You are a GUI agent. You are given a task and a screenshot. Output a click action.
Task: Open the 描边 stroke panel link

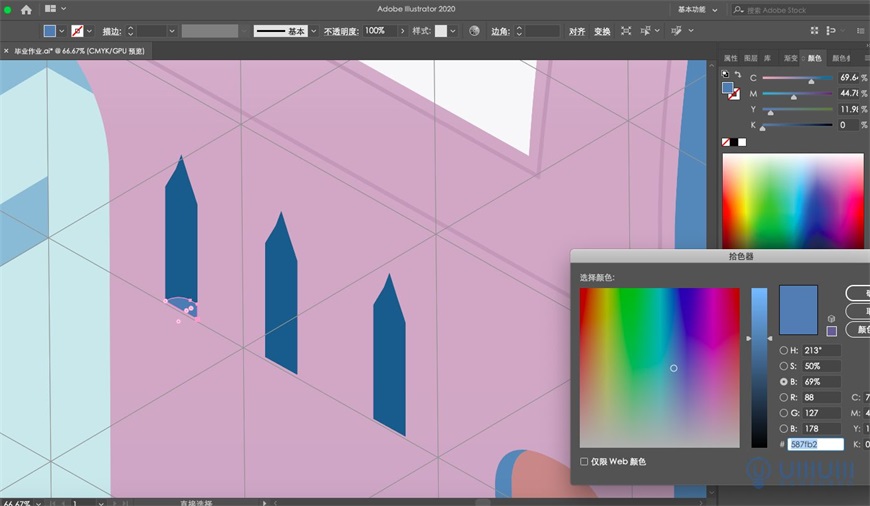112,32
